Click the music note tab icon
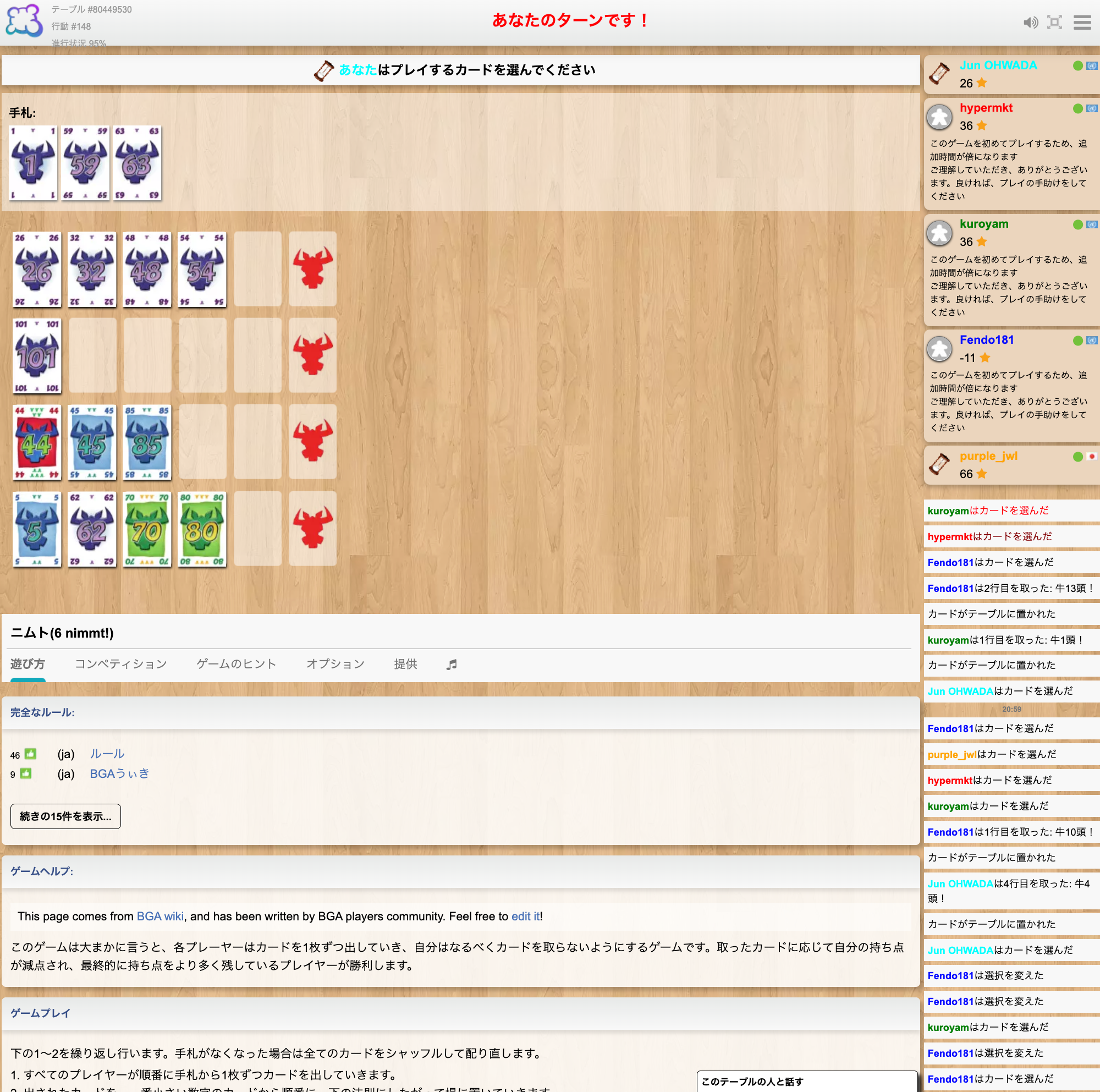The width and height of the screenshot is (1100, 1092). click(x=452, y=665)
